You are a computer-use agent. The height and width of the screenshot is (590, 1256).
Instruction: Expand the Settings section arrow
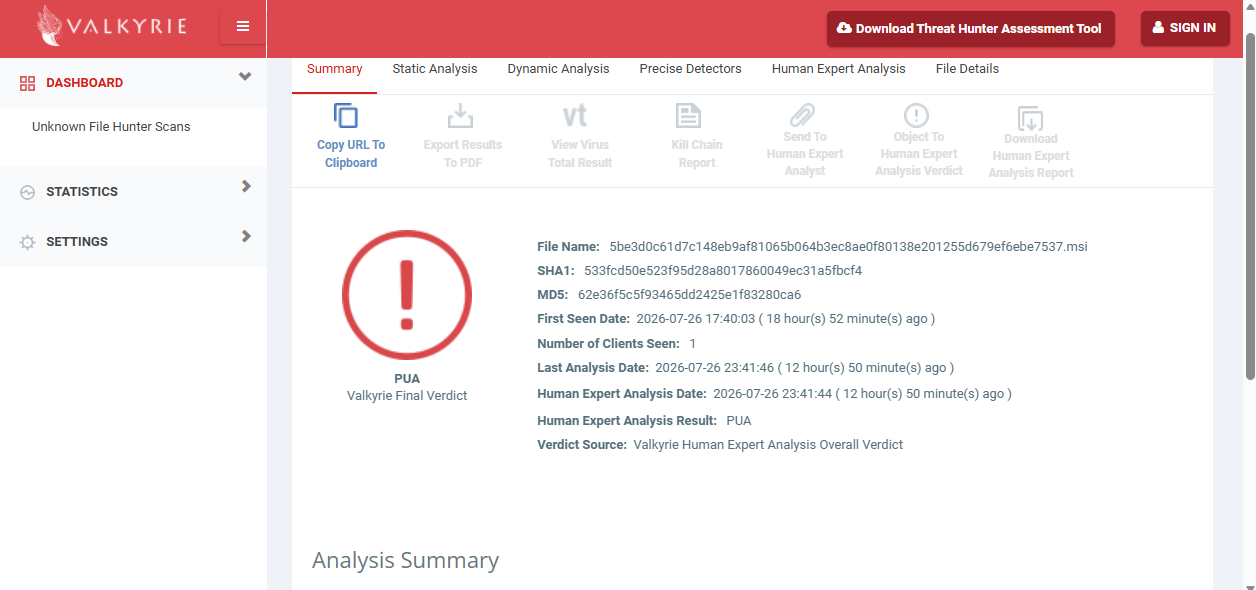(x=246, y=236)
